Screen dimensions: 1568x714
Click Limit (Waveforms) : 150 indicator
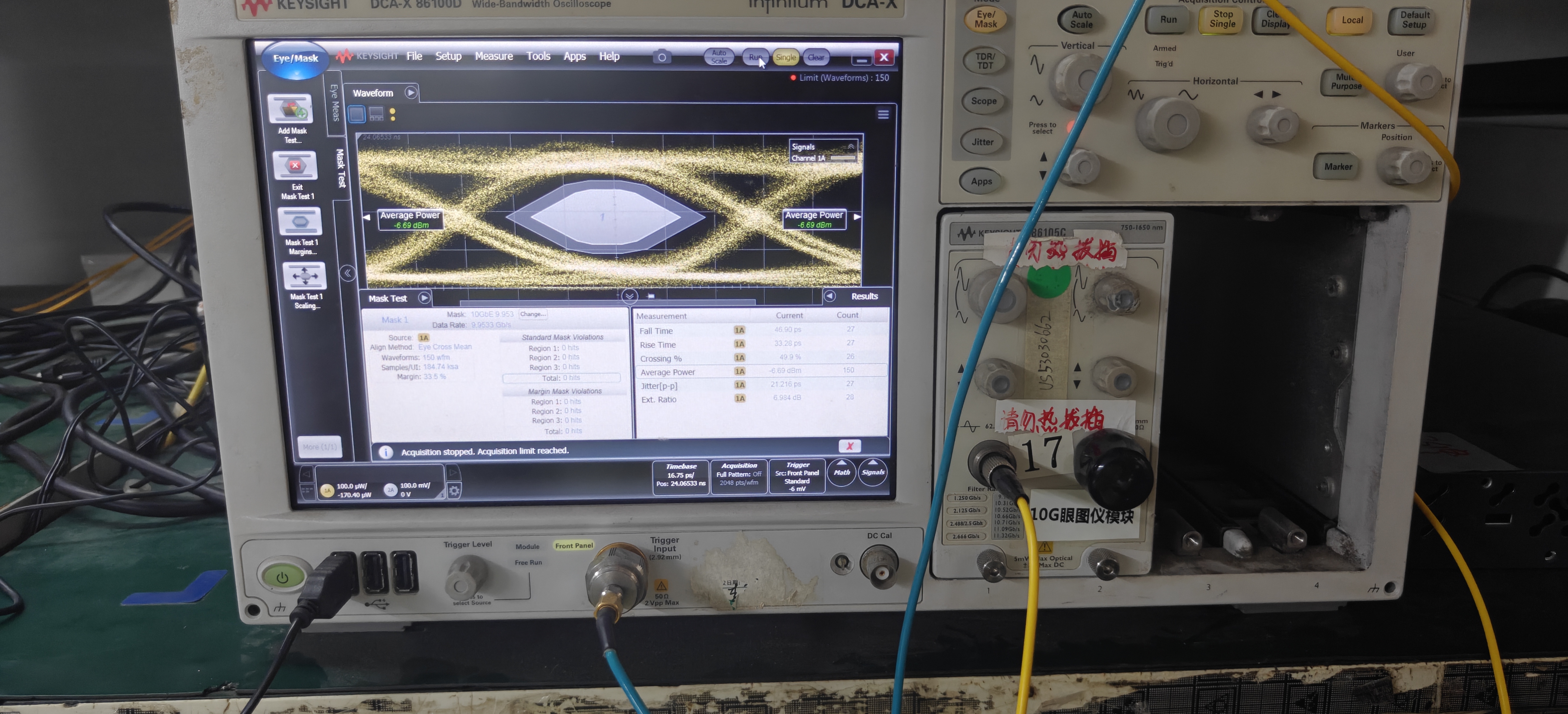(x=840, y=78)
